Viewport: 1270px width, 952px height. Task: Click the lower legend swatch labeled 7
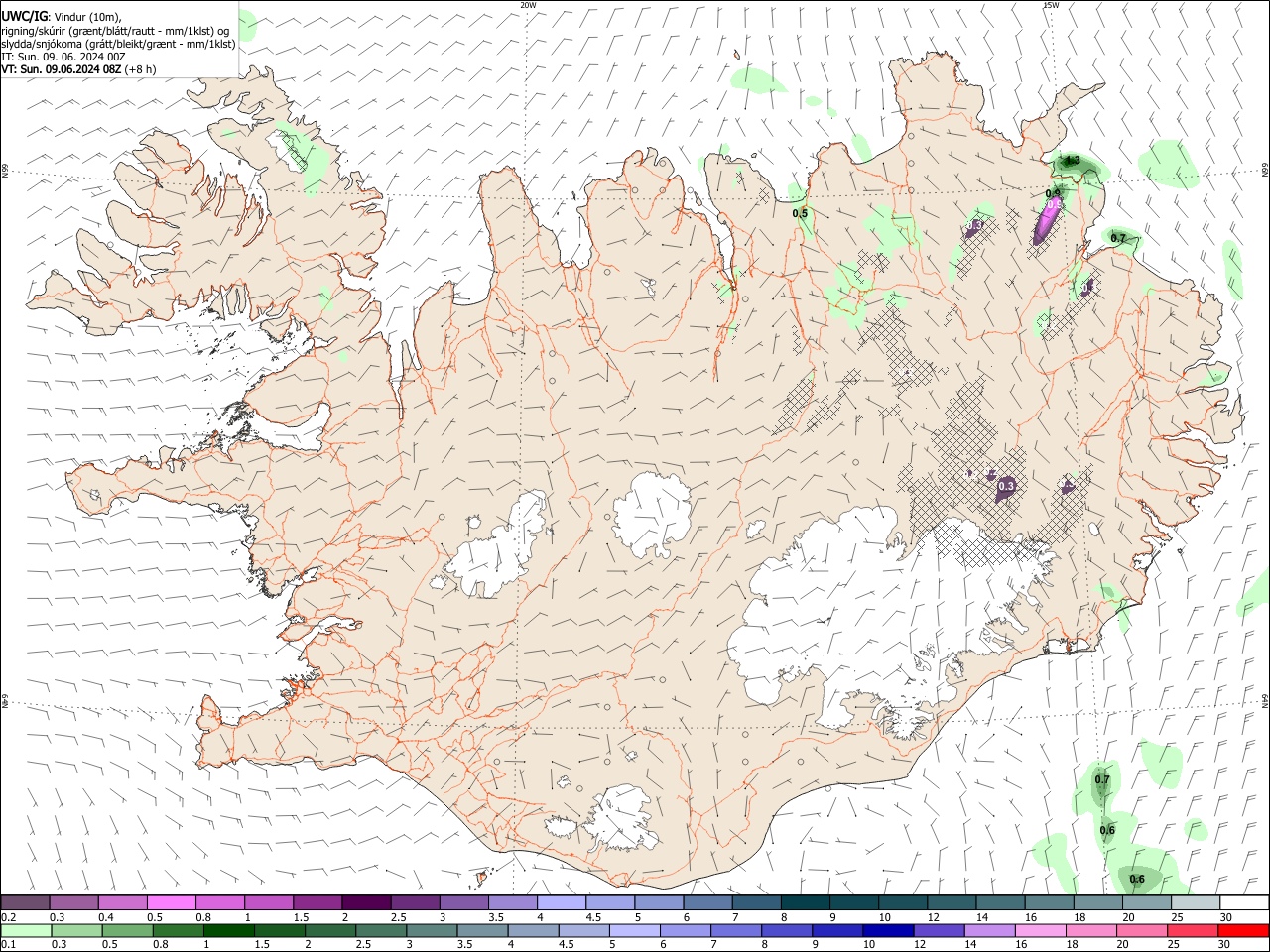[735, 930]
